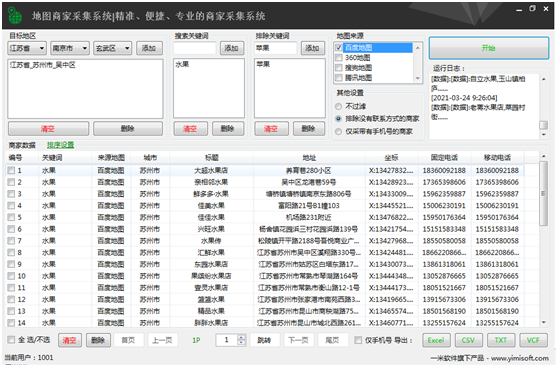Add the search keyword
This screenshot has height=367, width=558.
pyautogui.click(x=232, y=48)
